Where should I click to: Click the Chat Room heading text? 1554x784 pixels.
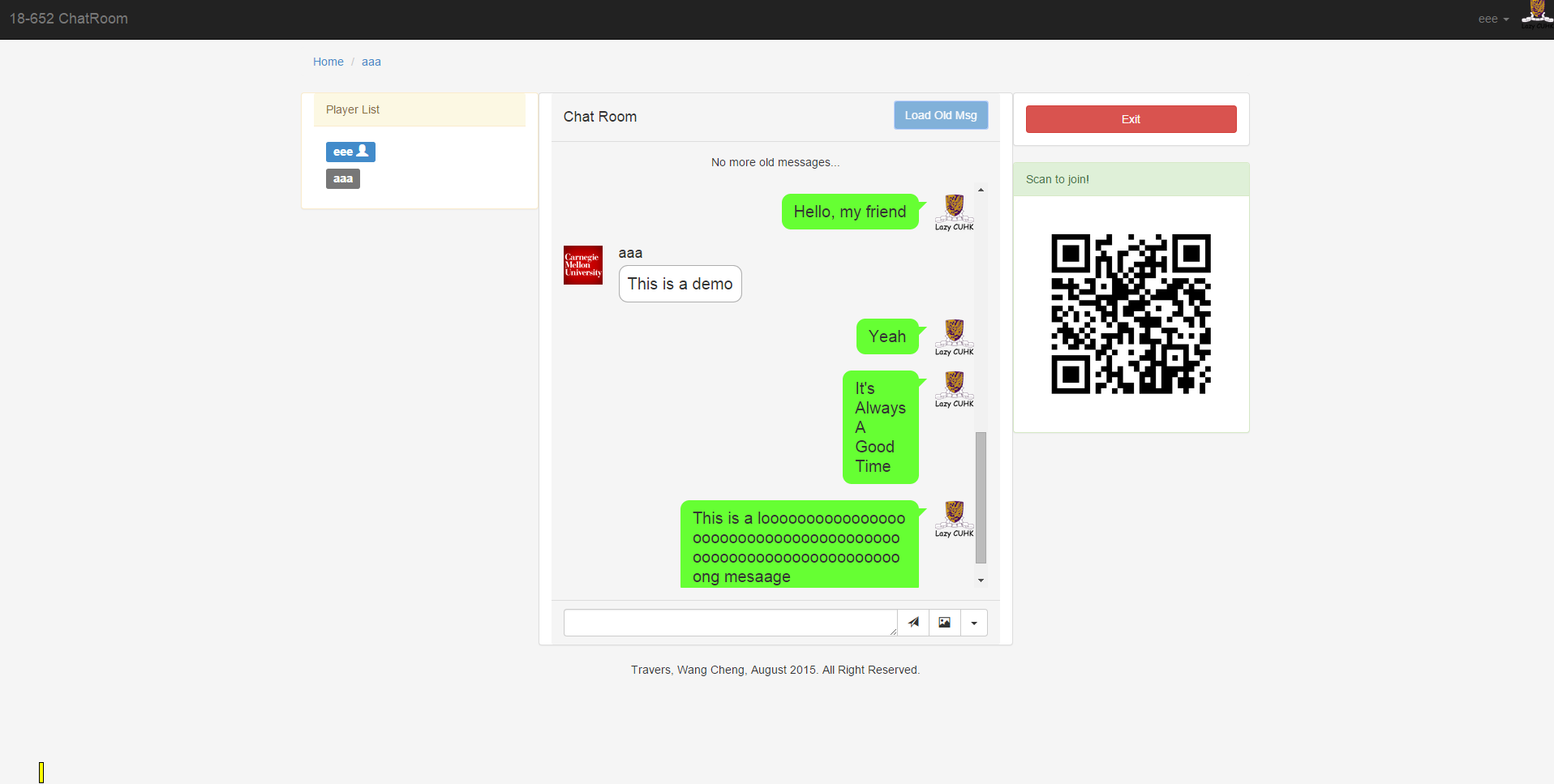[600, 117]
